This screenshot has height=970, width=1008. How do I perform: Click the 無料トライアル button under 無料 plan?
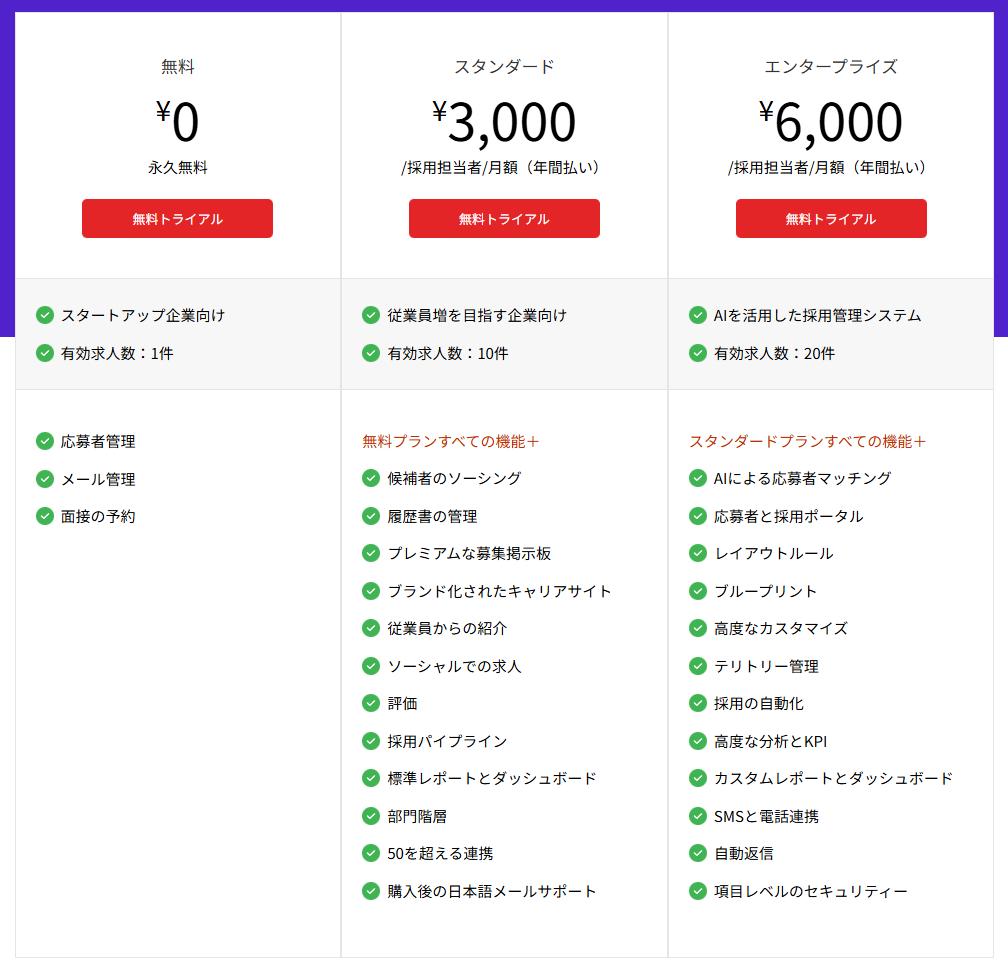[177, 218]
